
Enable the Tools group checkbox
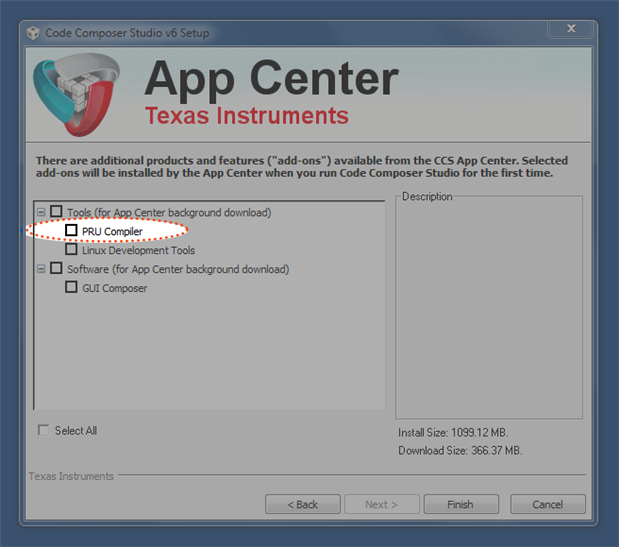[x=56, y=211]
